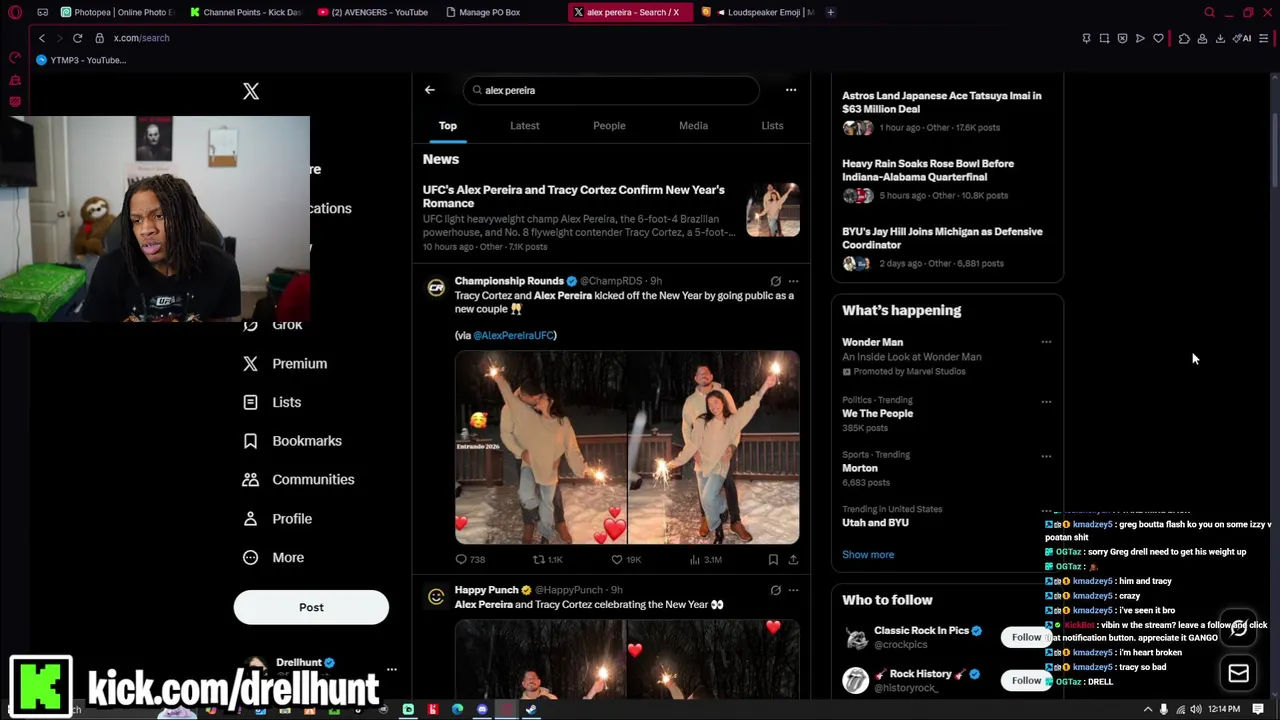
Task: Select the Top tab
Action: pos(447,126)
